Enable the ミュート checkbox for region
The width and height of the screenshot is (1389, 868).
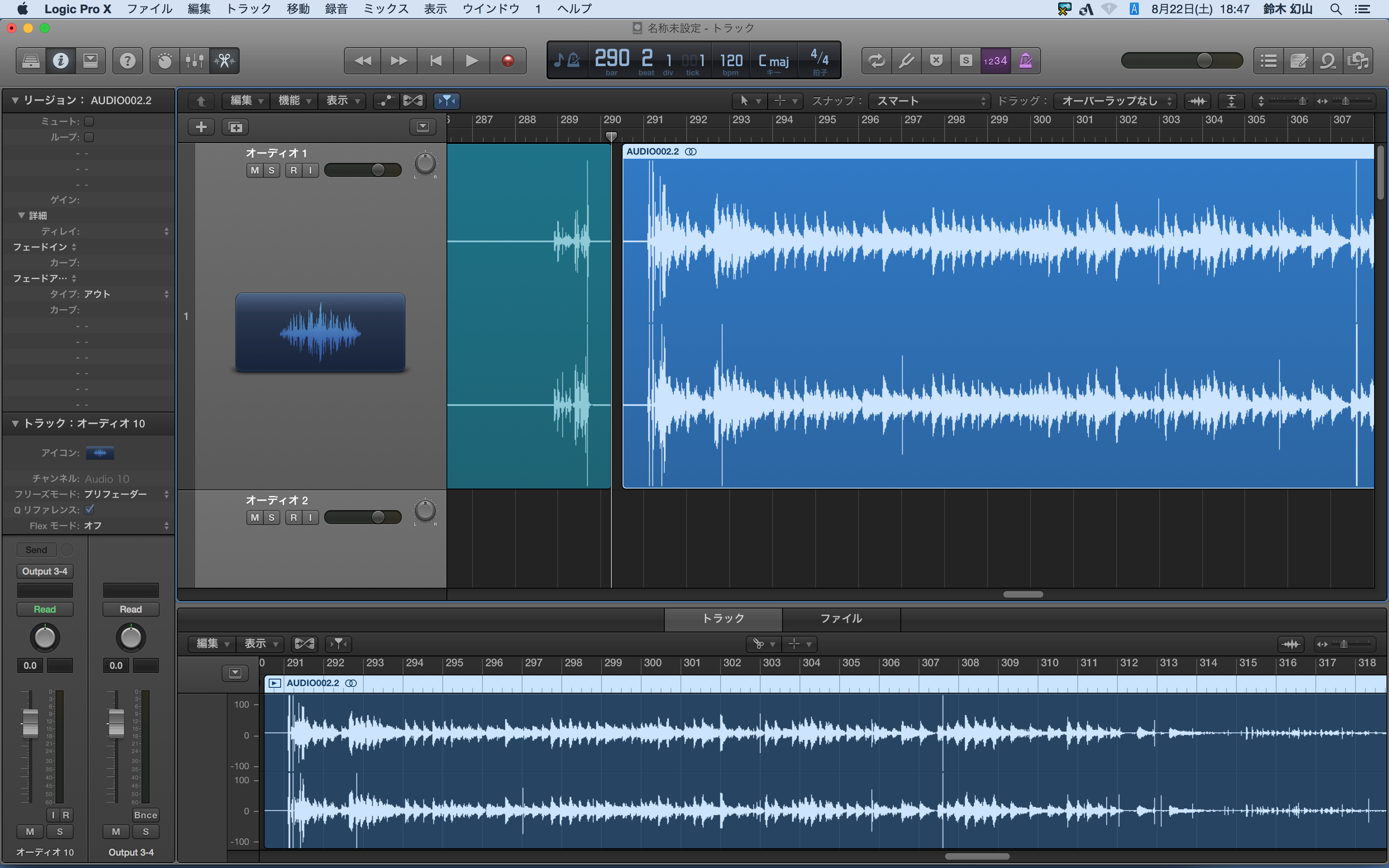89,121
